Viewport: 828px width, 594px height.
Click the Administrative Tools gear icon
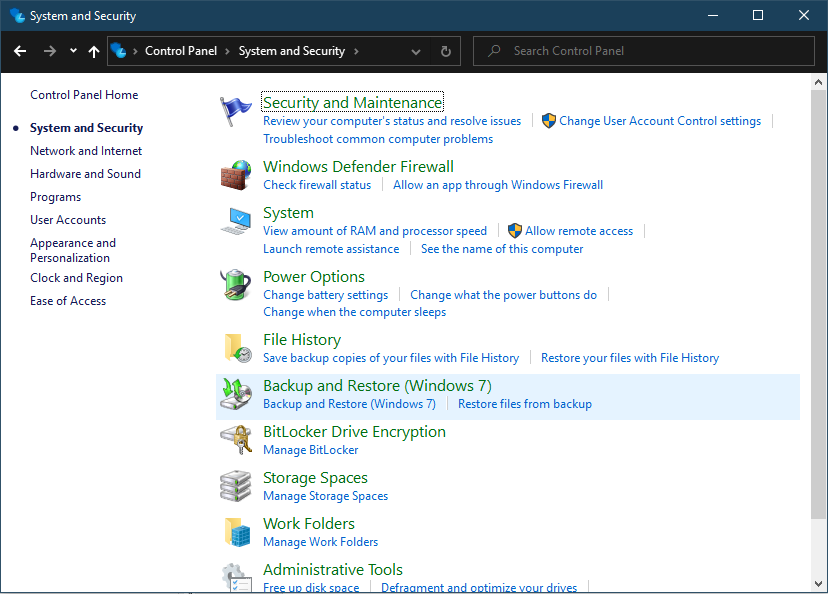(x=236, y=577)
